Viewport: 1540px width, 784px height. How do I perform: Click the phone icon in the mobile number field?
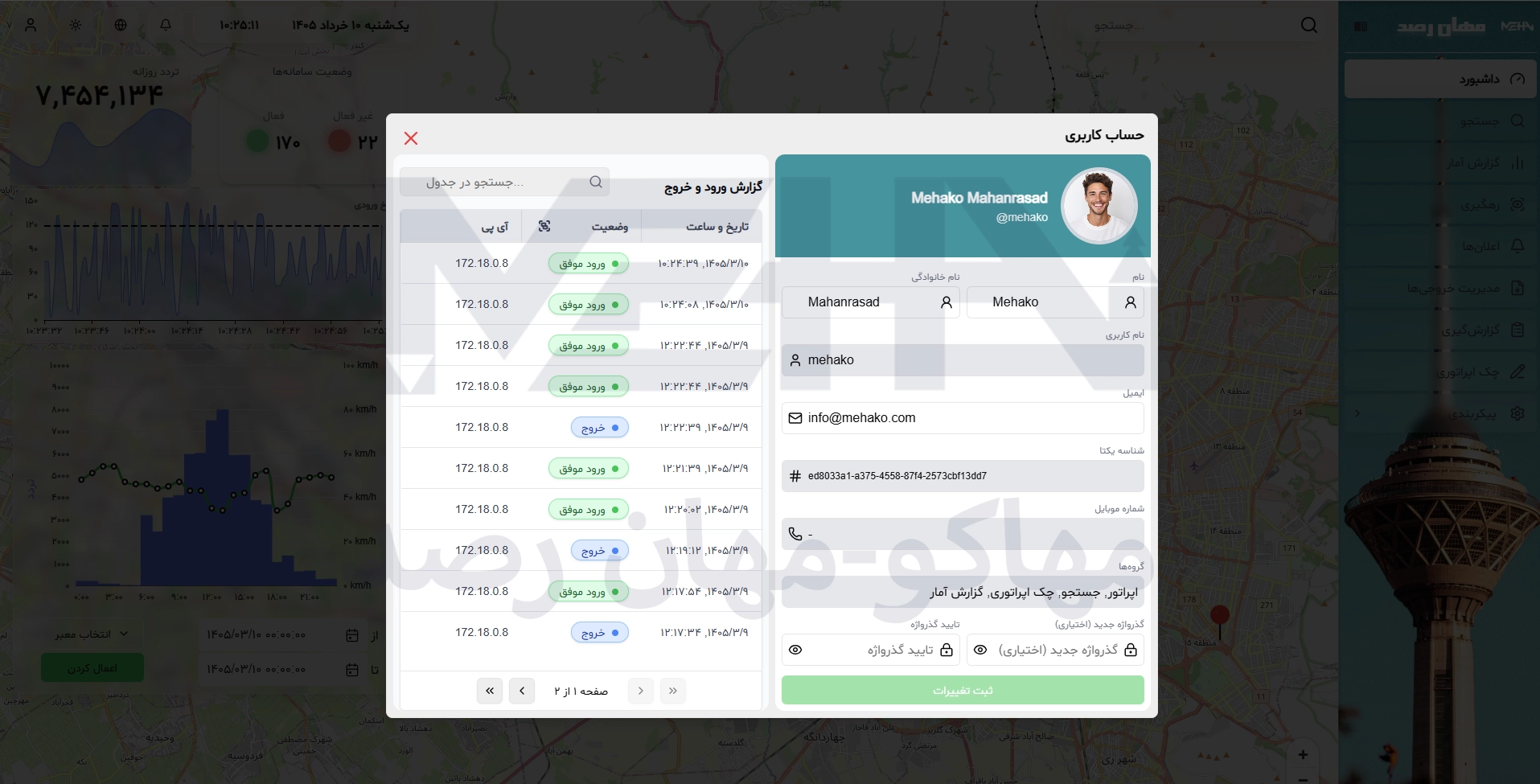tap(795, 534)
